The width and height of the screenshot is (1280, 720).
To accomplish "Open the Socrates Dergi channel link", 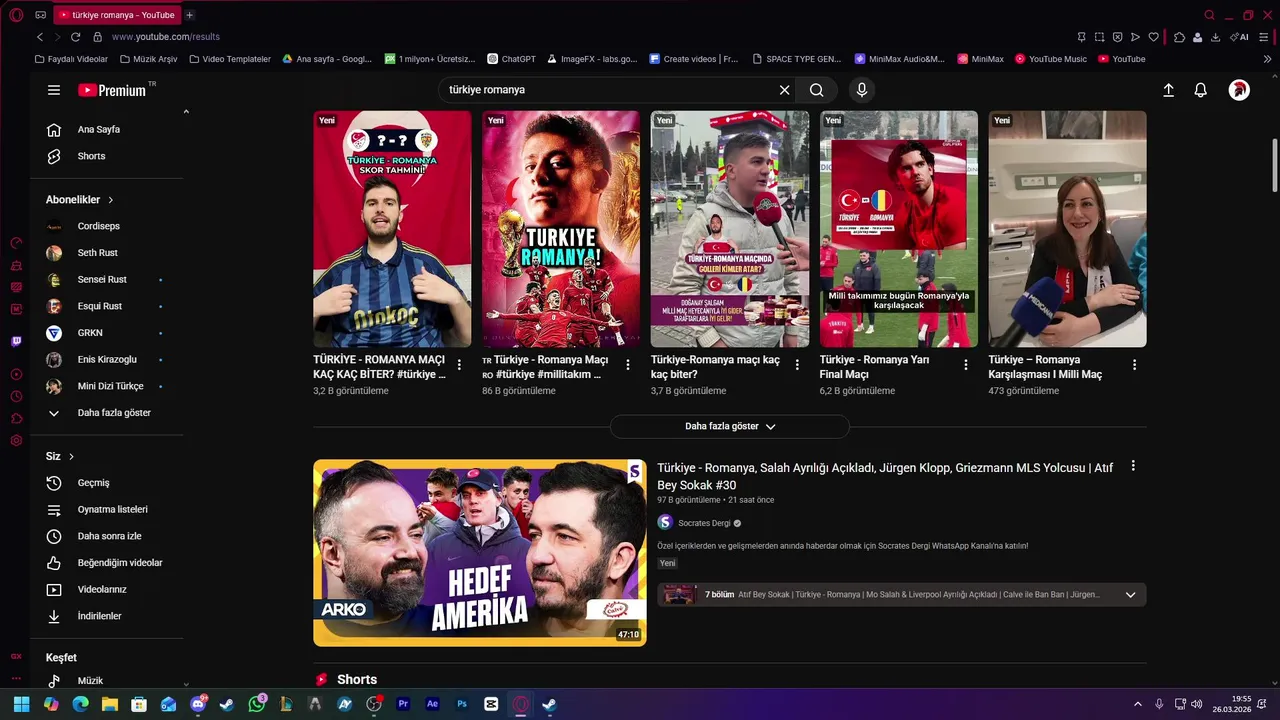I will pos(703,523).
